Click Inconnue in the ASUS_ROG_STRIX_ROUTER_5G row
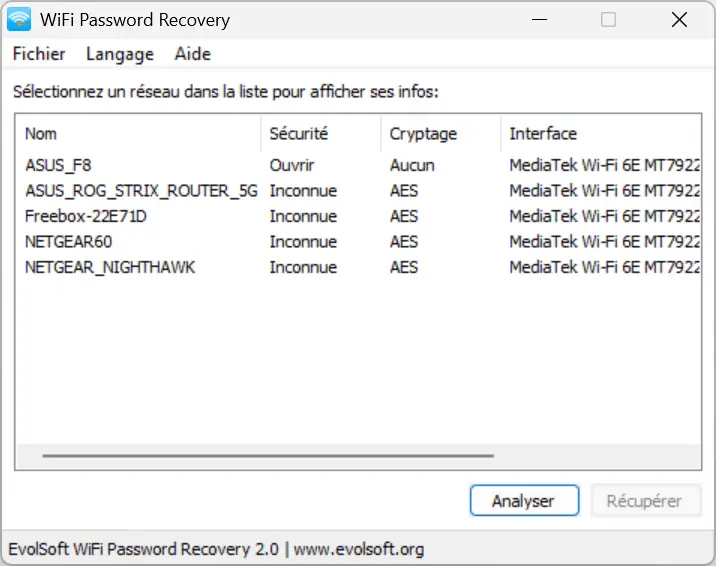716x566 pixels. [303, 191]
